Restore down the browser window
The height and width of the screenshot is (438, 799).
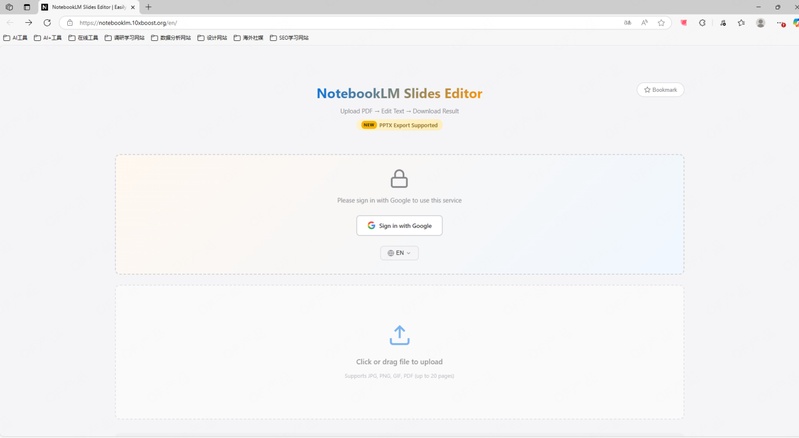(778, 7)
